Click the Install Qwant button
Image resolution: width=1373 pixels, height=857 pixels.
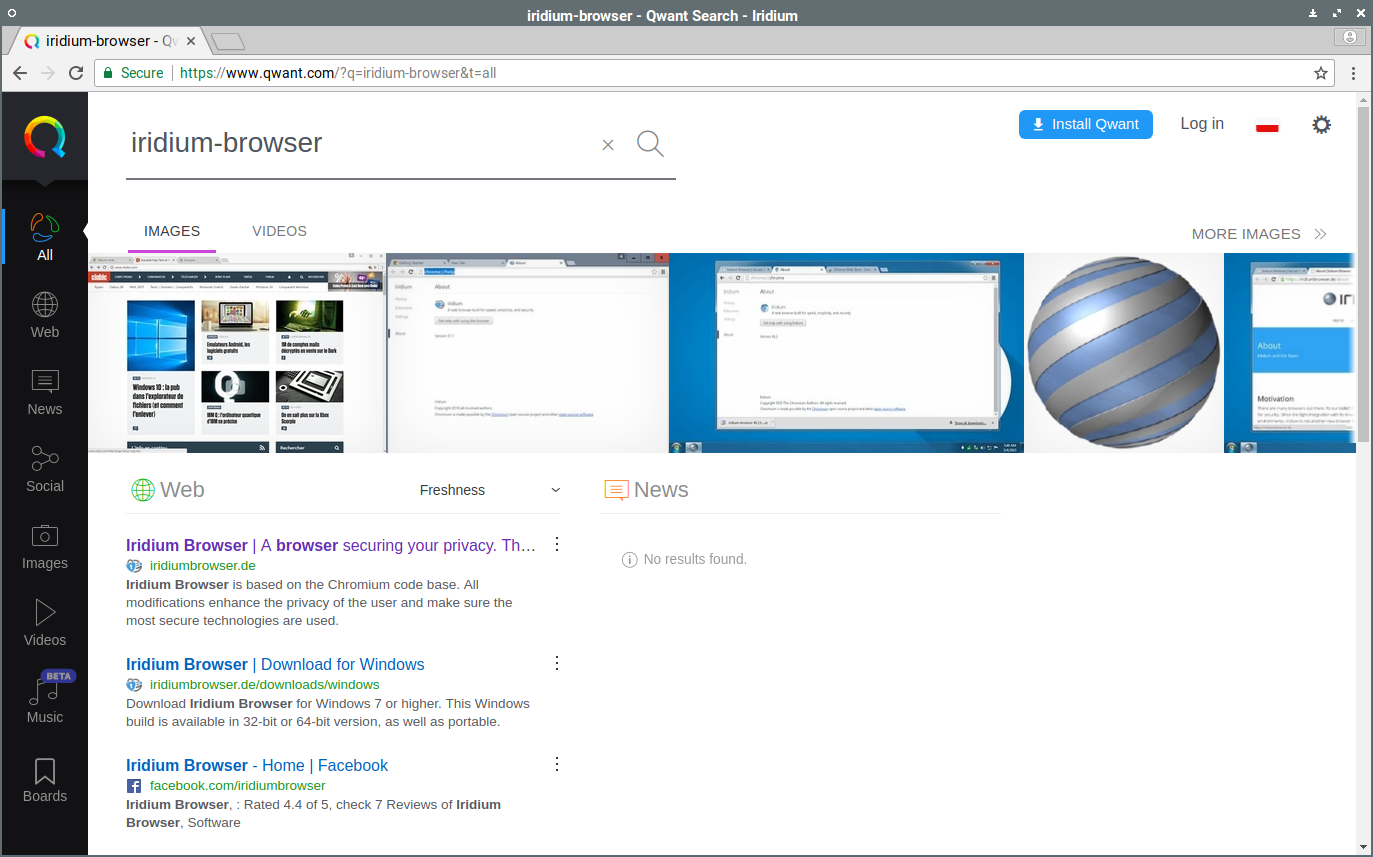(1086, 124)
